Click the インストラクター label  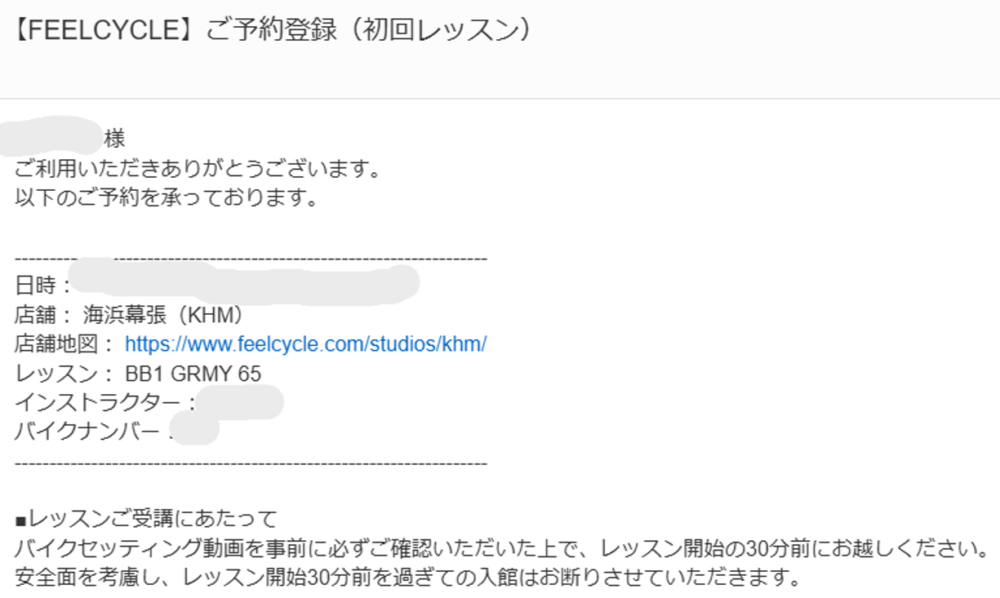point(98,403)
